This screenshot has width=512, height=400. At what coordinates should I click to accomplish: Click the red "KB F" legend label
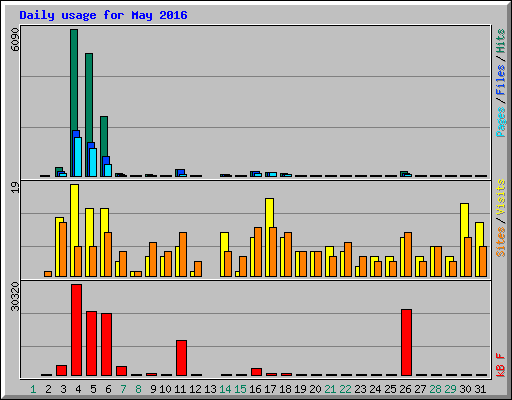(501, 365)
